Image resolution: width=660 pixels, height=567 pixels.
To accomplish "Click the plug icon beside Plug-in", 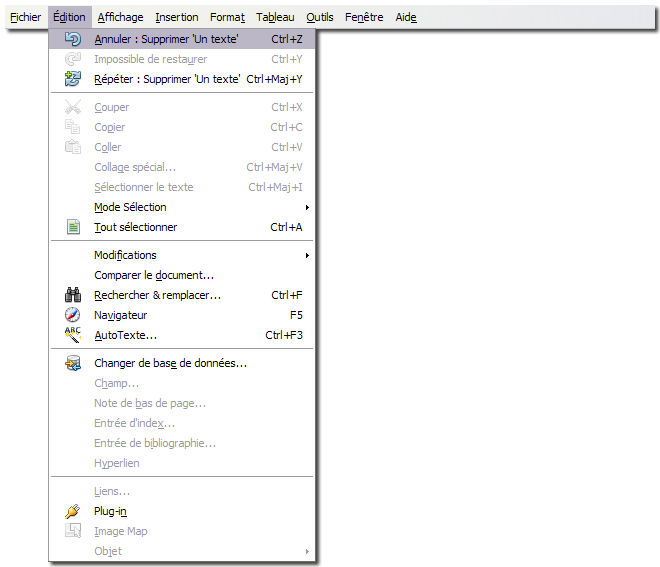I will [x=73, y=511].
